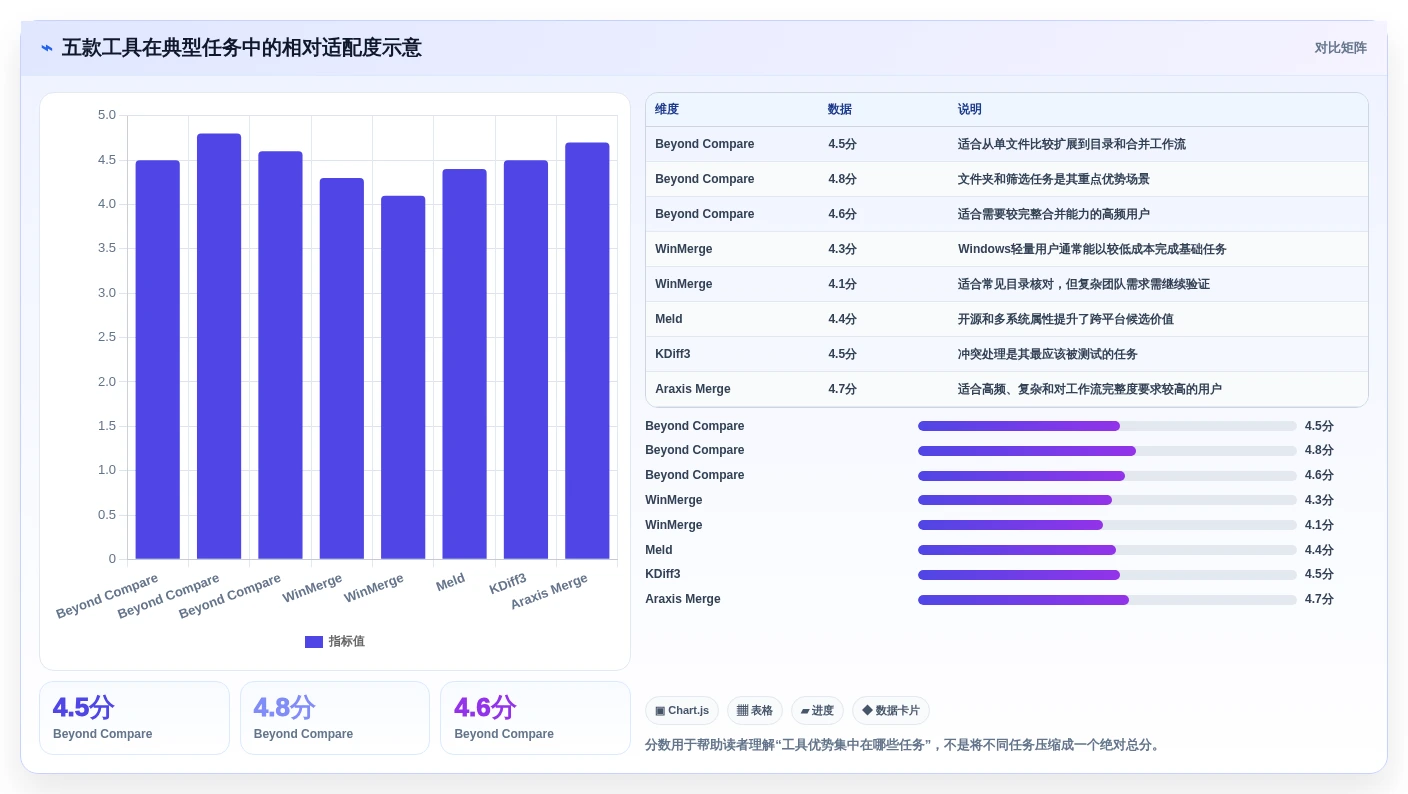Image resolution: width=1408 pixels, height=794 pixels.
Task: Click the shortest bar in the chart
Action: [403, 377]
